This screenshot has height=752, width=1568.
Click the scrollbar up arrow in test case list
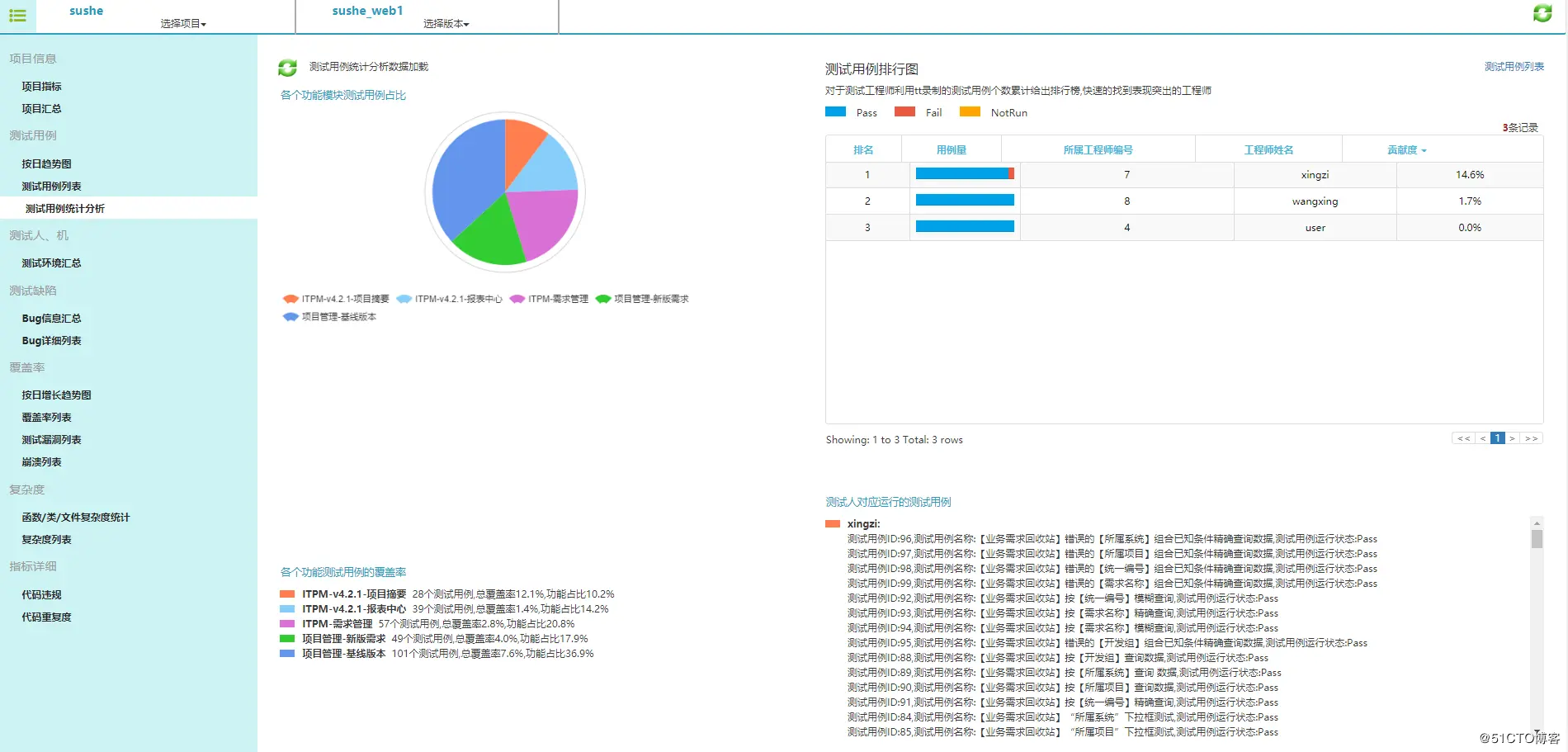point(1537,523)
